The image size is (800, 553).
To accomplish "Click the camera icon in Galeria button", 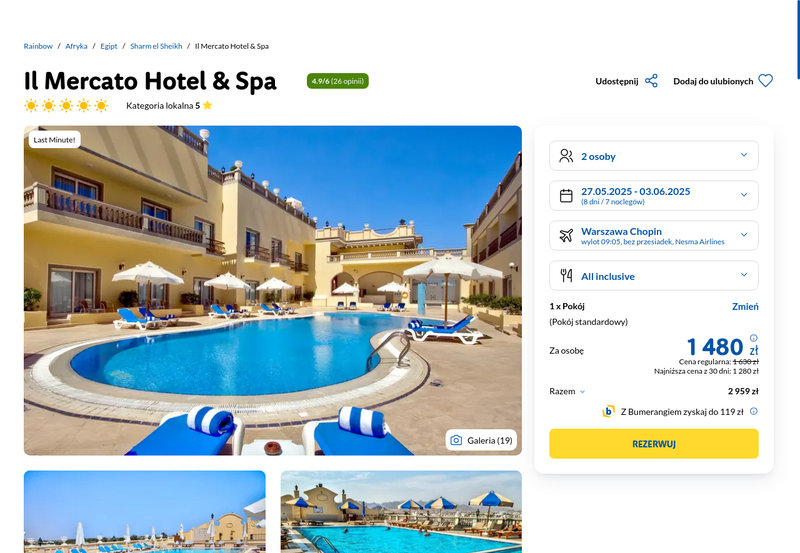I will [x=456, y=440].
